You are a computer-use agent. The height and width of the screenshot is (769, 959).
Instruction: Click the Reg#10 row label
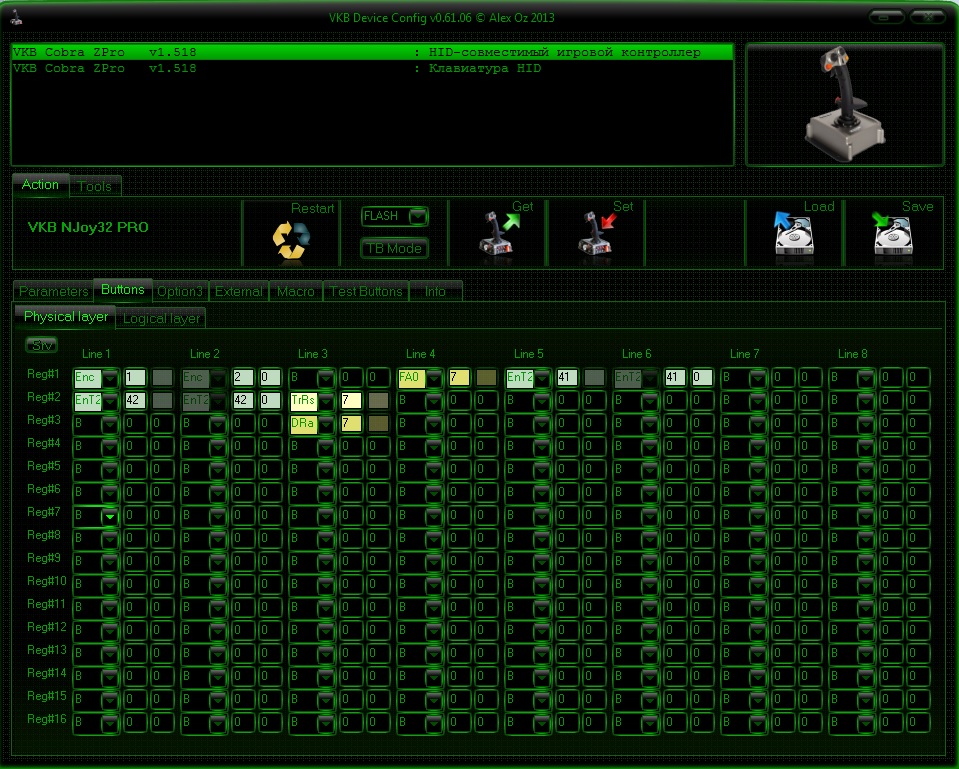point(46,581)
